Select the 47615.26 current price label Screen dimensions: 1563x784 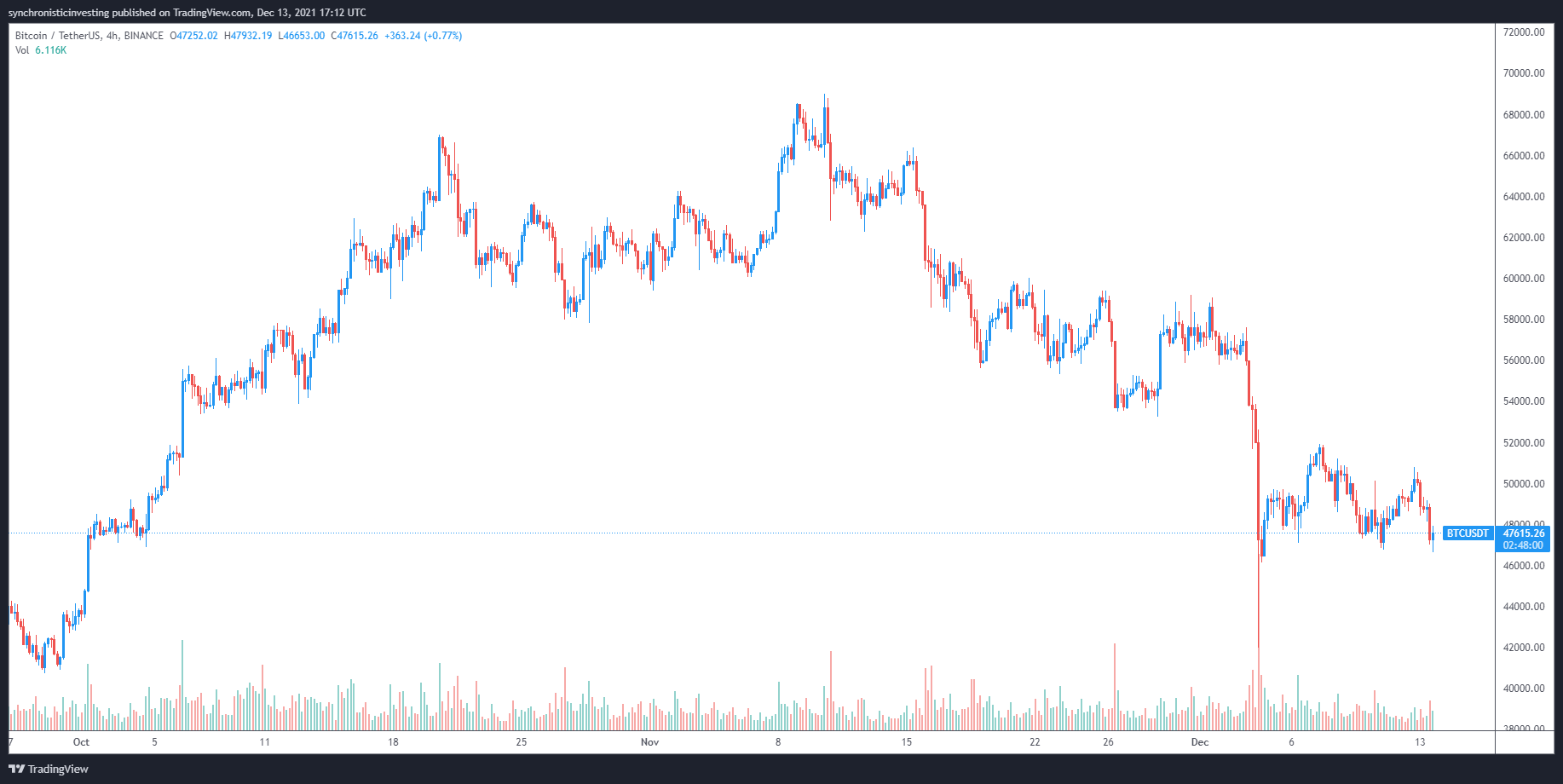[1523, 533]
